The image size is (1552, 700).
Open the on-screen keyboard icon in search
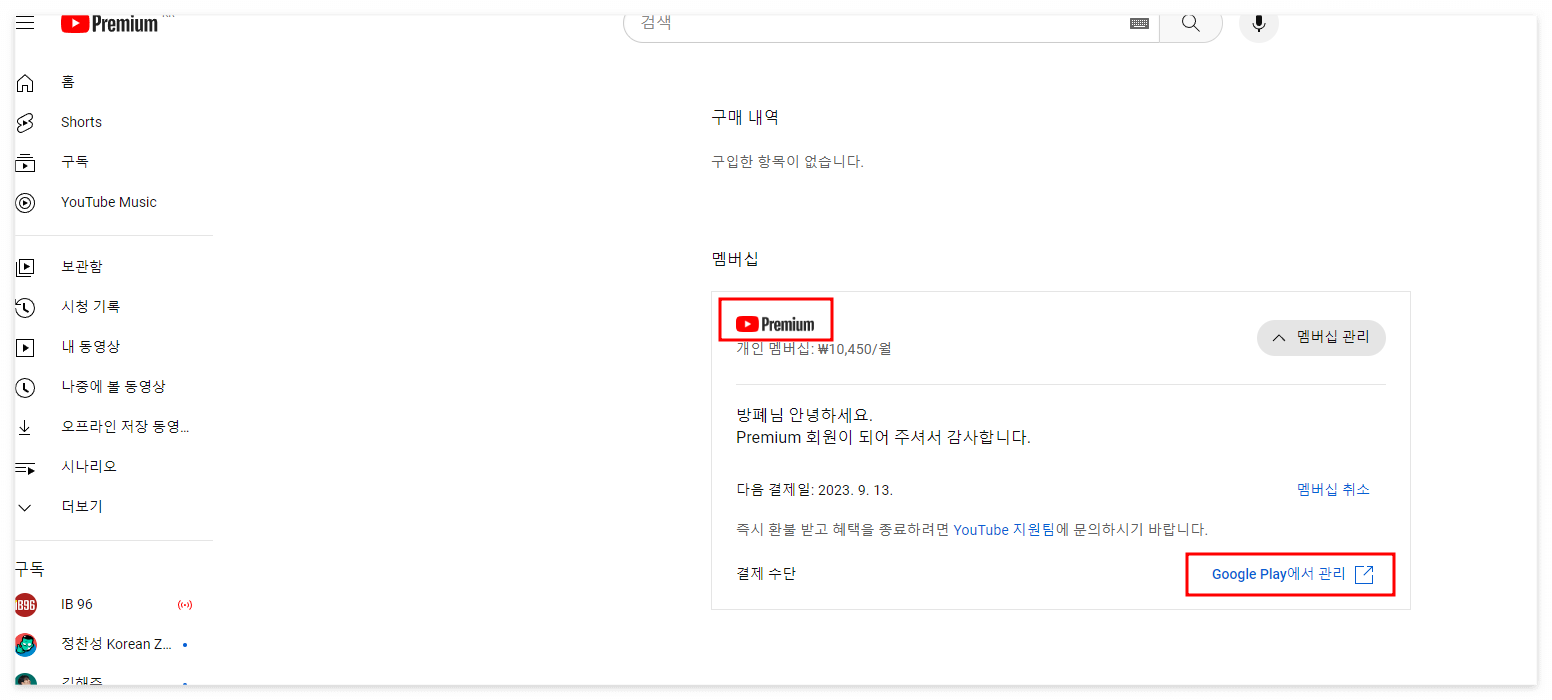(x=1139, y=23)
